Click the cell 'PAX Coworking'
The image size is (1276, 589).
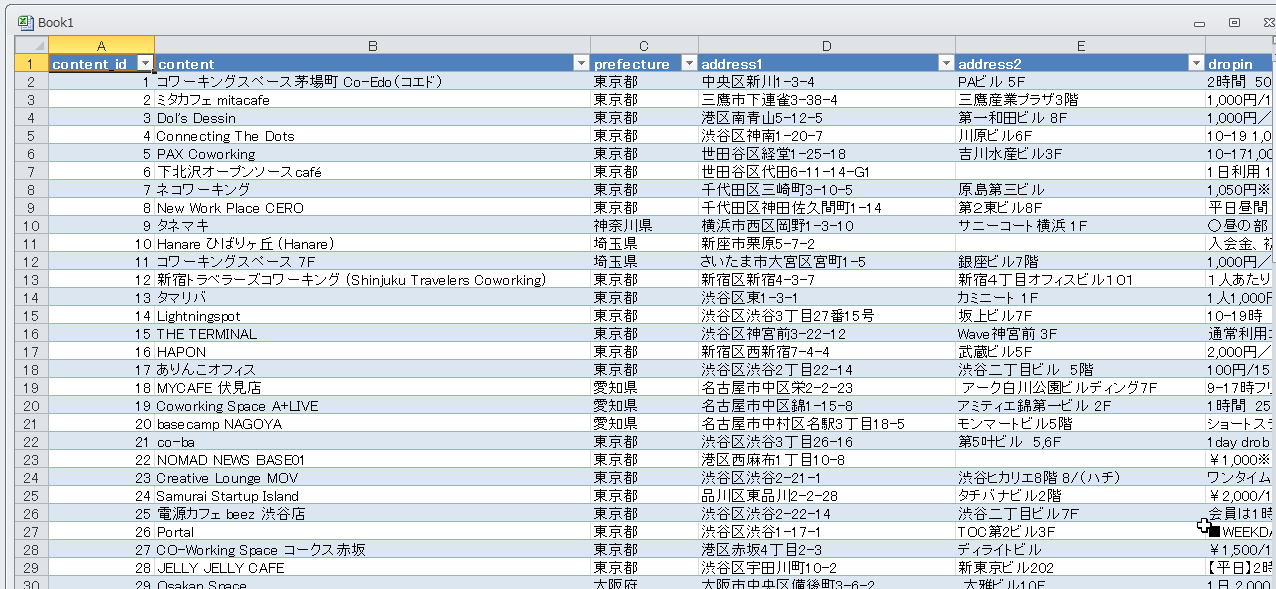372,153
